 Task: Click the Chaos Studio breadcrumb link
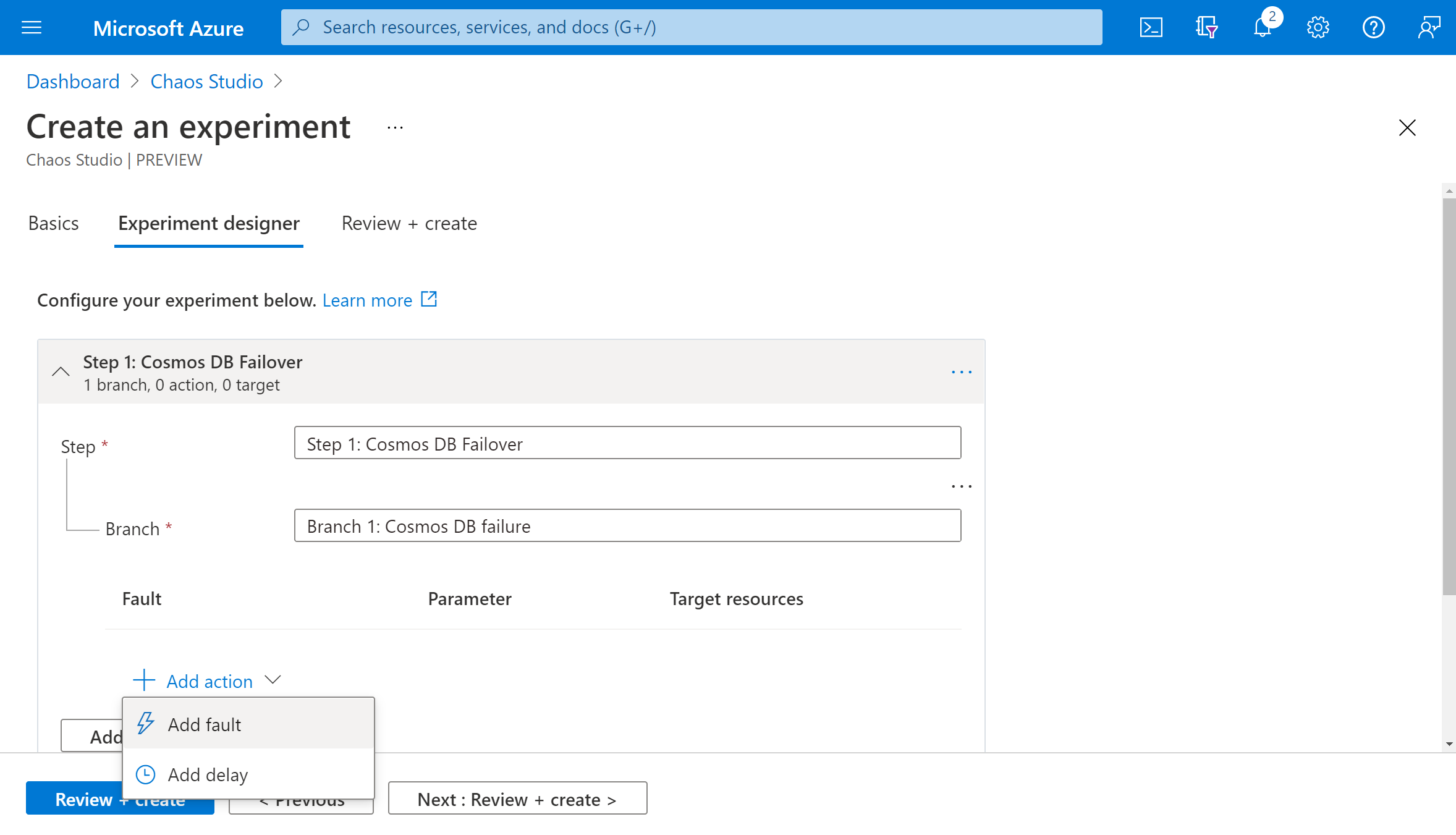(206, 81)
